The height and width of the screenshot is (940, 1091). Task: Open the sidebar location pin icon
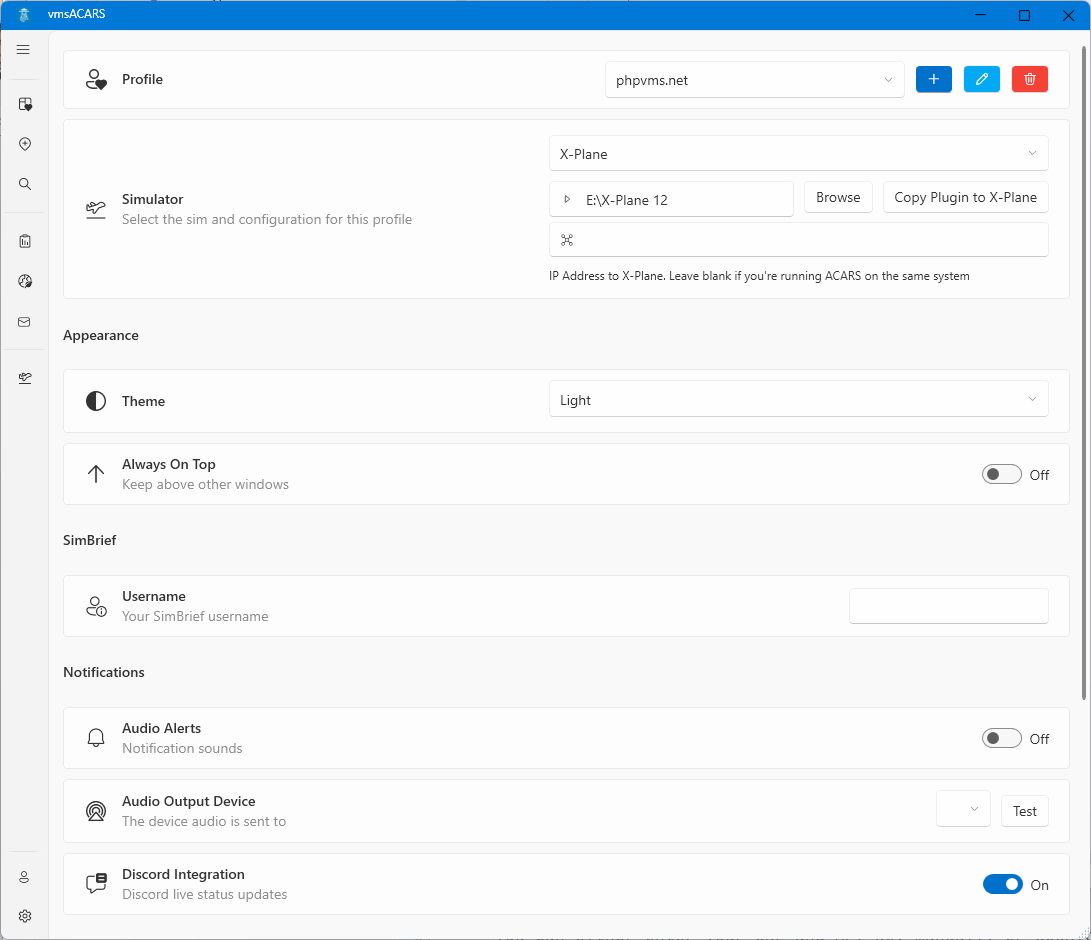tap(25, 144)
